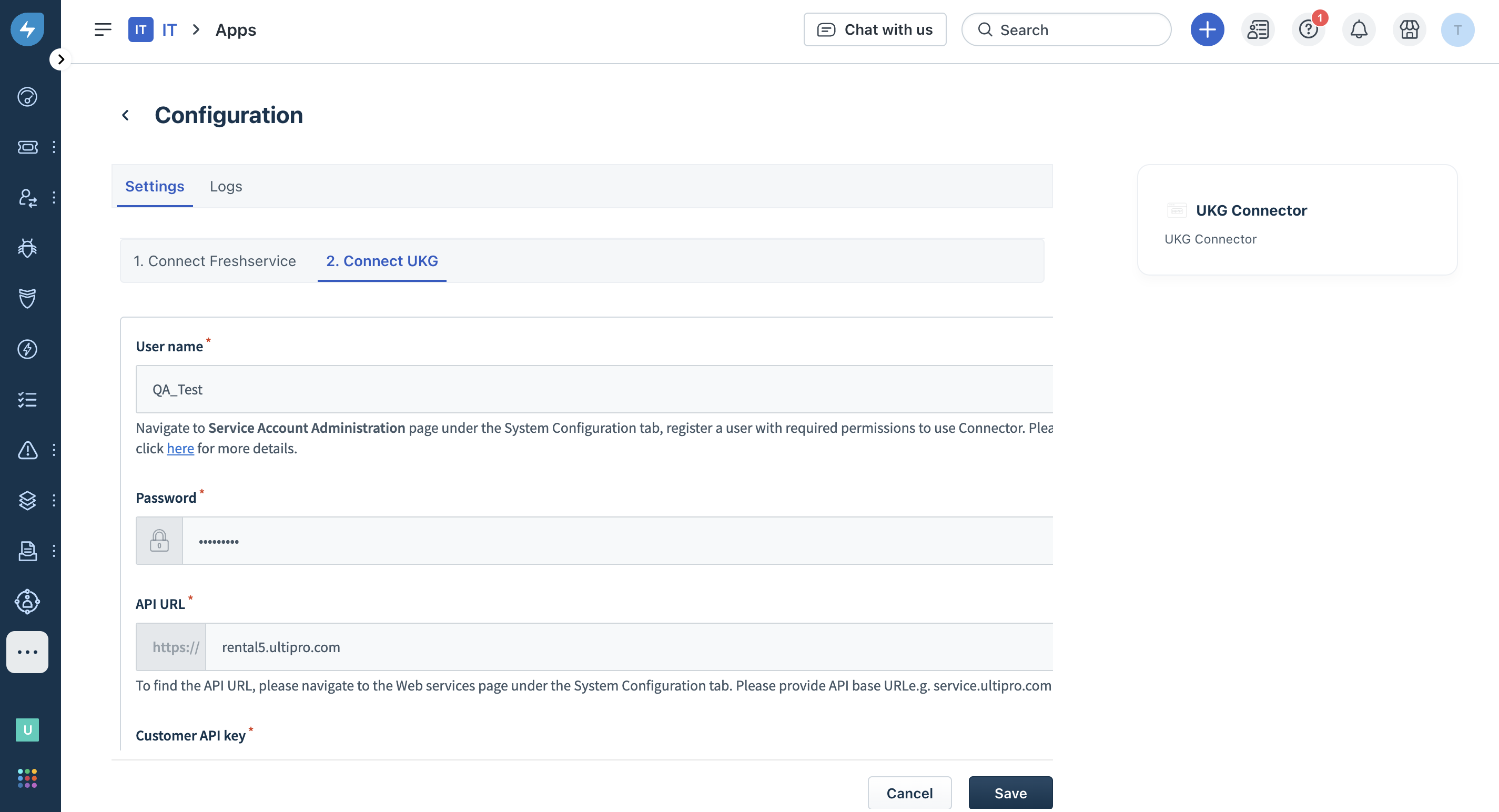
Task: Go back using Configuration chevron
Action: coord(125,115)
